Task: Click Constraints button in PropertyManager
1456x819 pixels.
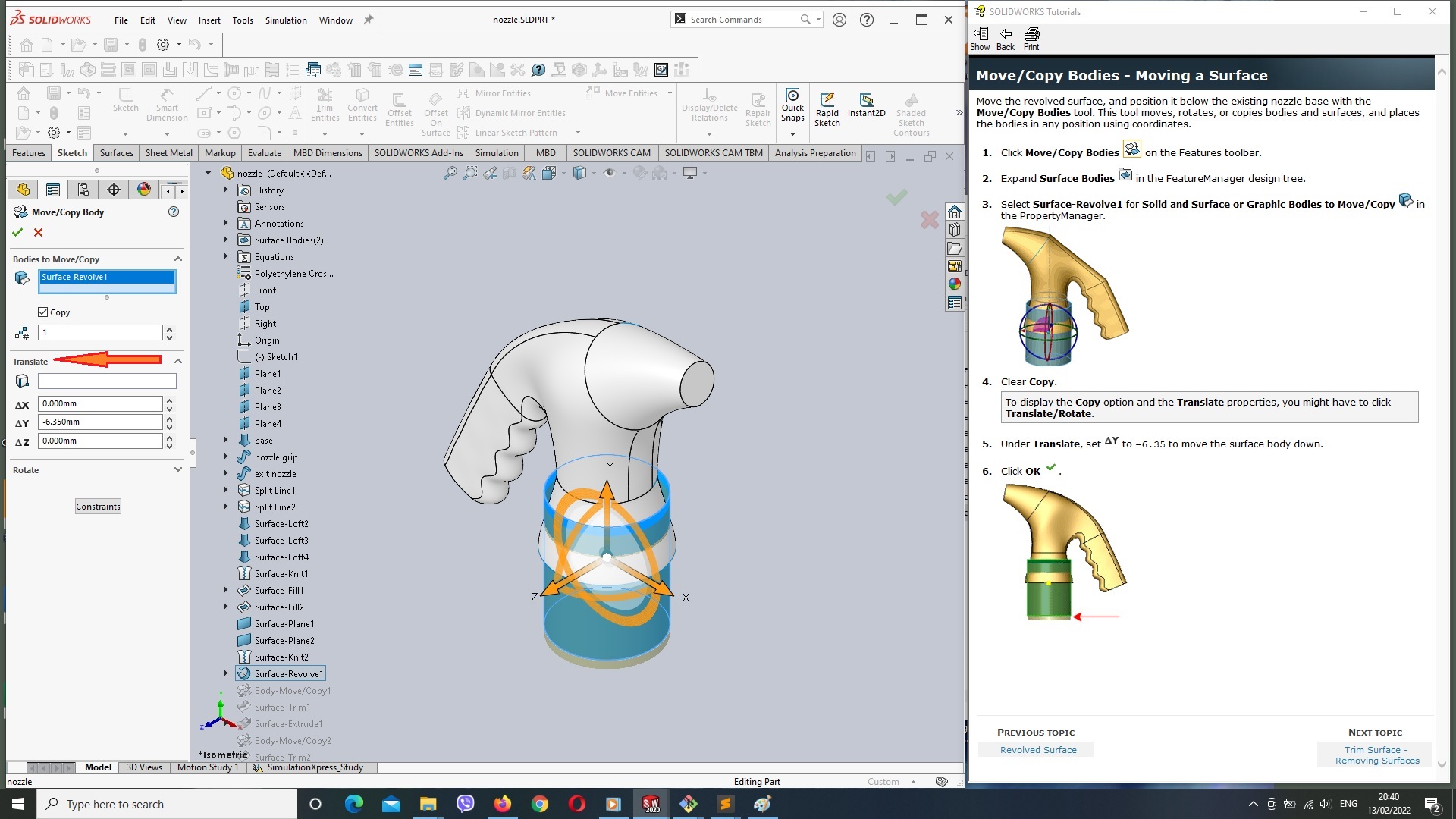Action: pos(98,507)
